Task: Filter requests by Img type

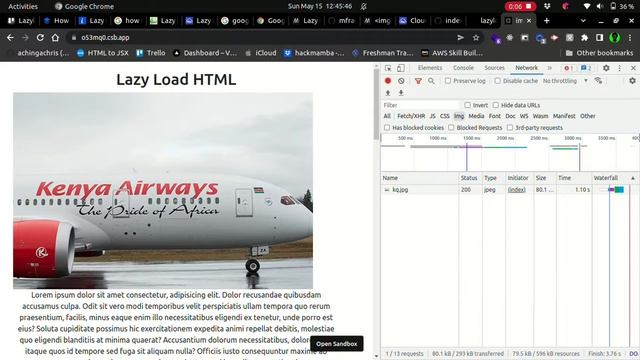Action: (x=459, y=116)
